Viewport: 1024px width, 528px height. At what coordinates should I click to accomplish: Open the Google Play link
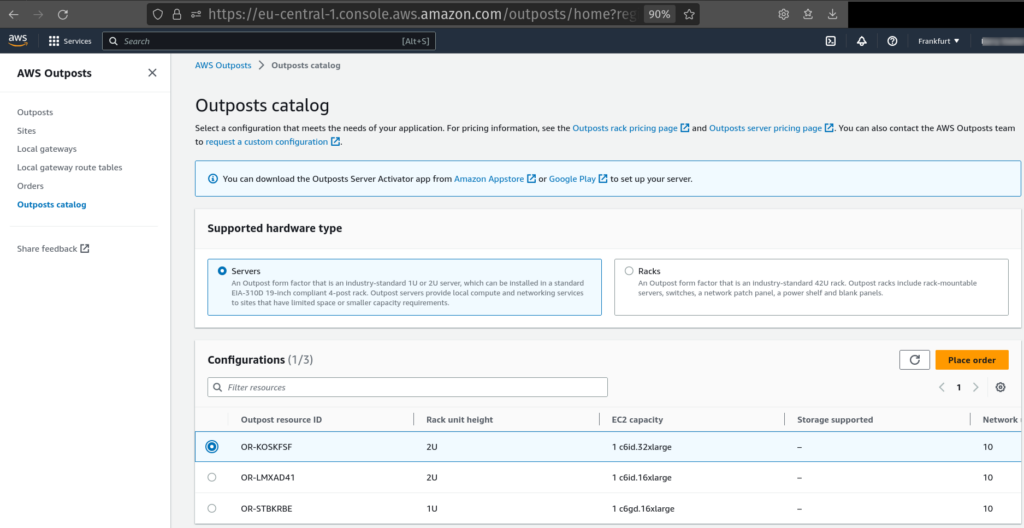(579, 178)
